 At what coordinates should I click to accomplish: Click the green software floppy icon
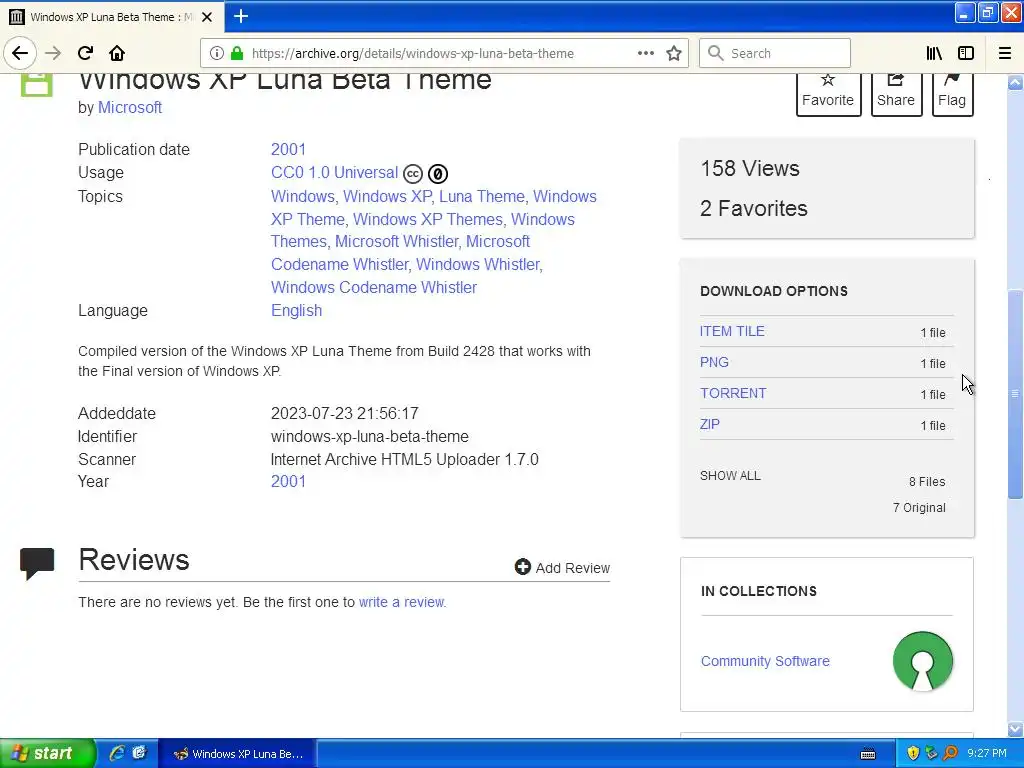(x=37, y=85)
